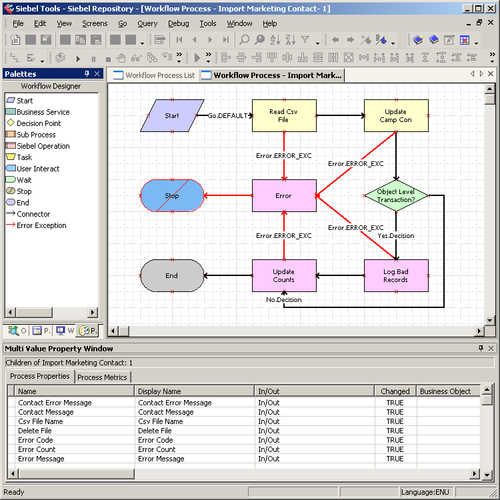The width and height of the screenshot is (500, 500).
Task: Click the Read Csv File step
Action: tap(284, 115)
